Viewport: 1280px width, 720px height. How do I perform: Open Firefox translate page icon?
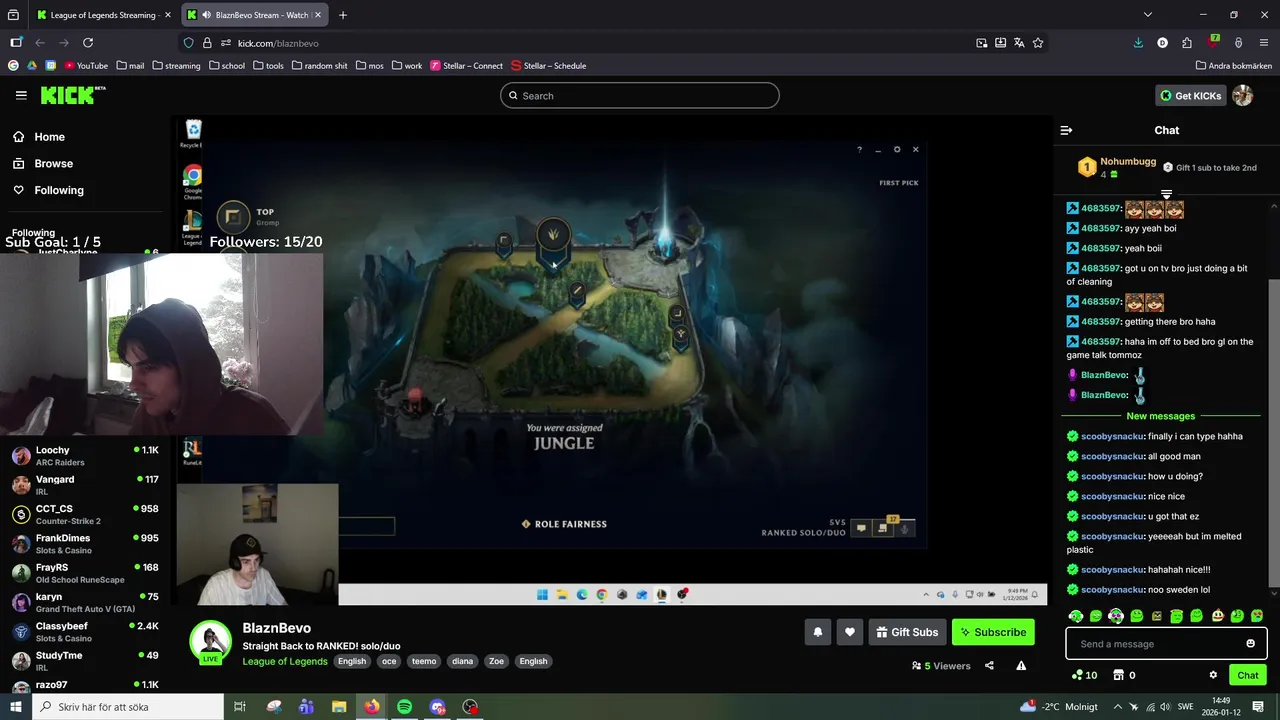tap(1019, 43)
